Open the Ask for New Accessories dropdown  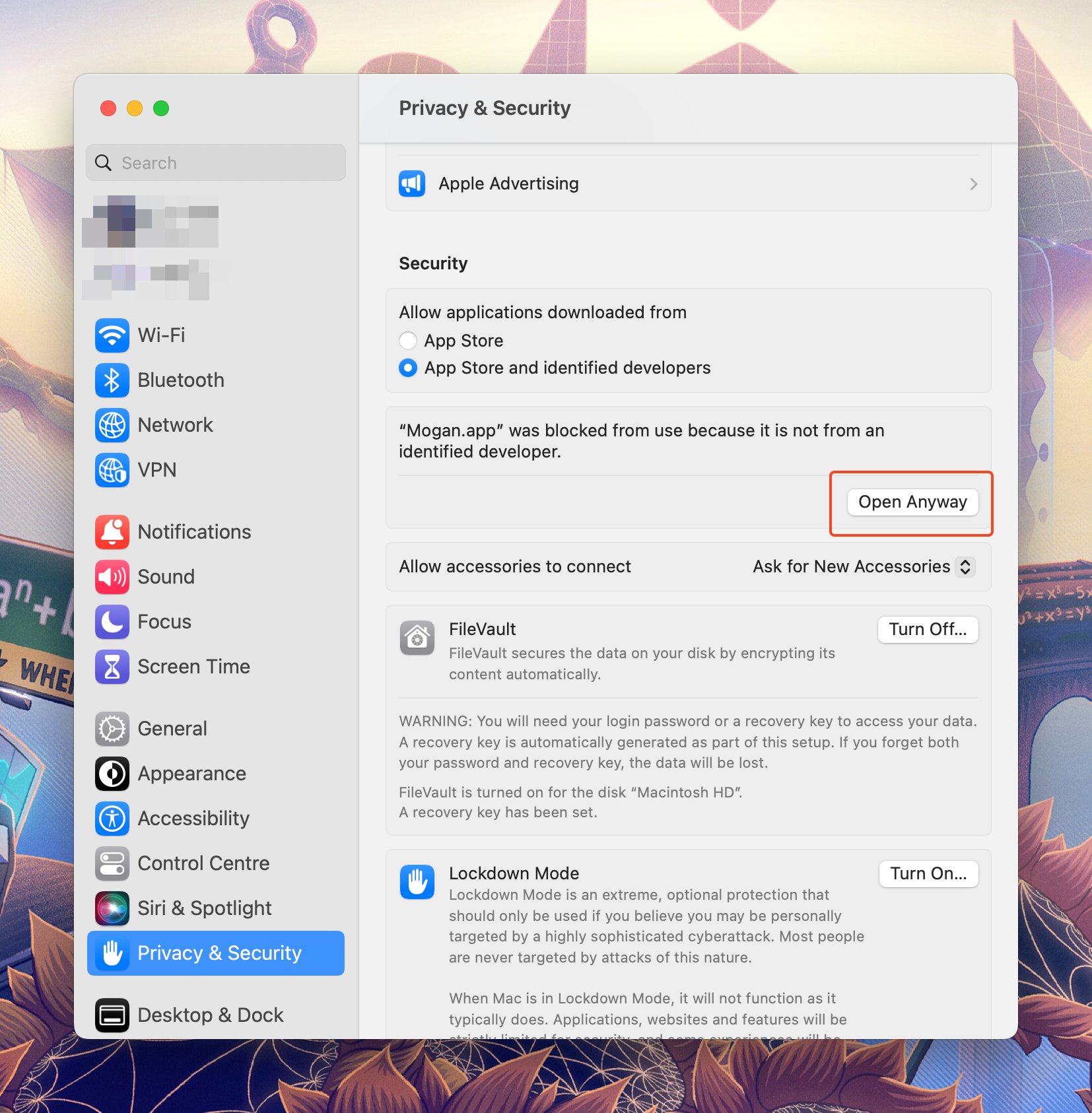tap(861, 566)
